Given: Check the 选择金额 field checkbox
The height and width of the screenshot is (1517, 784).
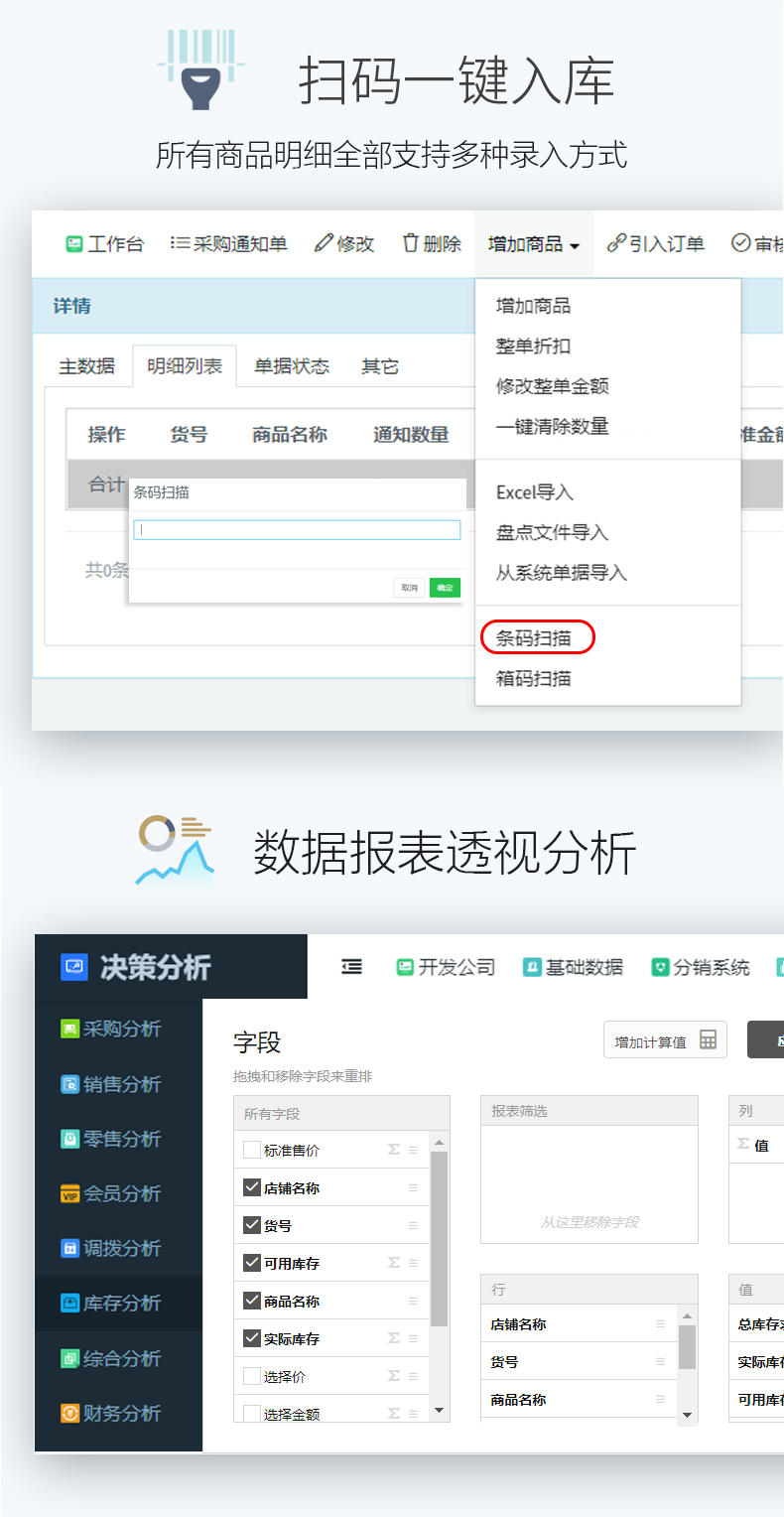Looking at the screenshot, I should tap(252, 1414).
